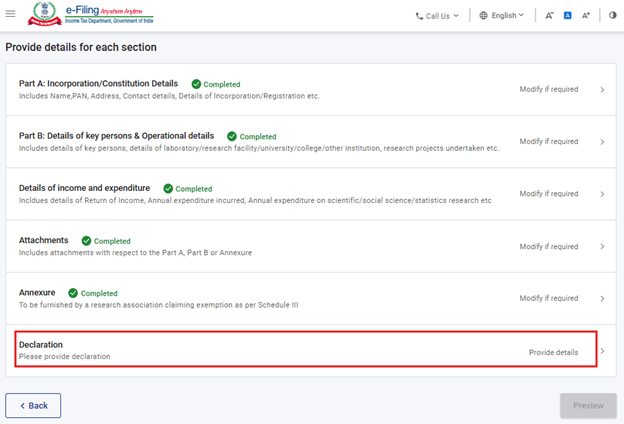Screen dimensions: 624x424
Task: Open the hamburger navigation menu
Action: 10,16
